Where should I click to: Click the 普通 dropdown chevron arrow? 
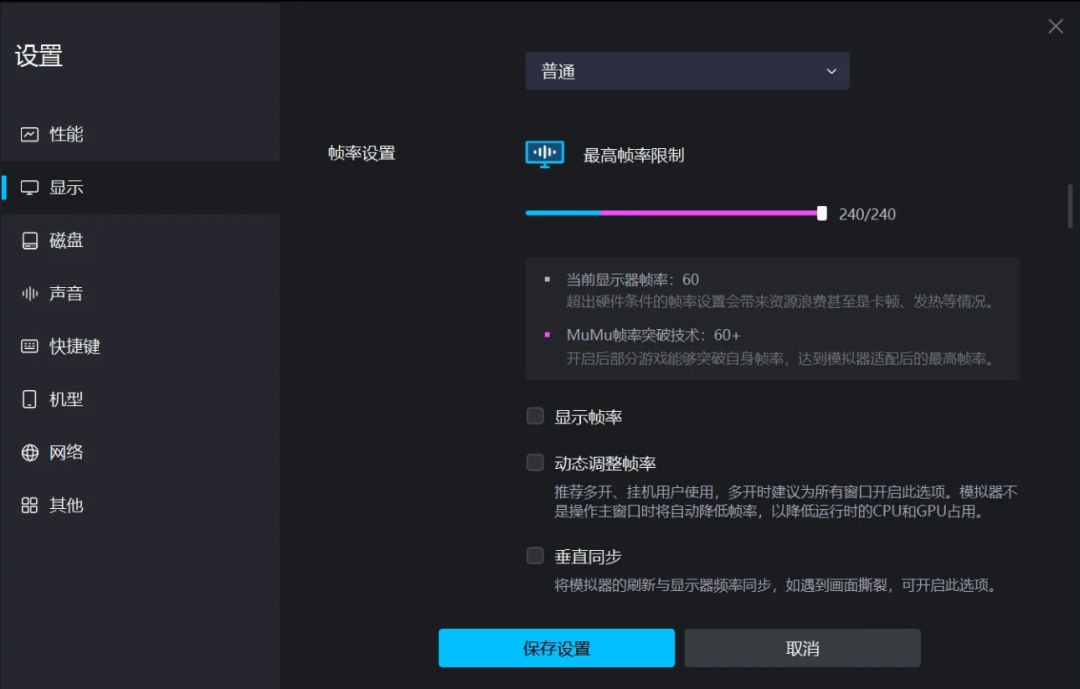click(831, 71)
